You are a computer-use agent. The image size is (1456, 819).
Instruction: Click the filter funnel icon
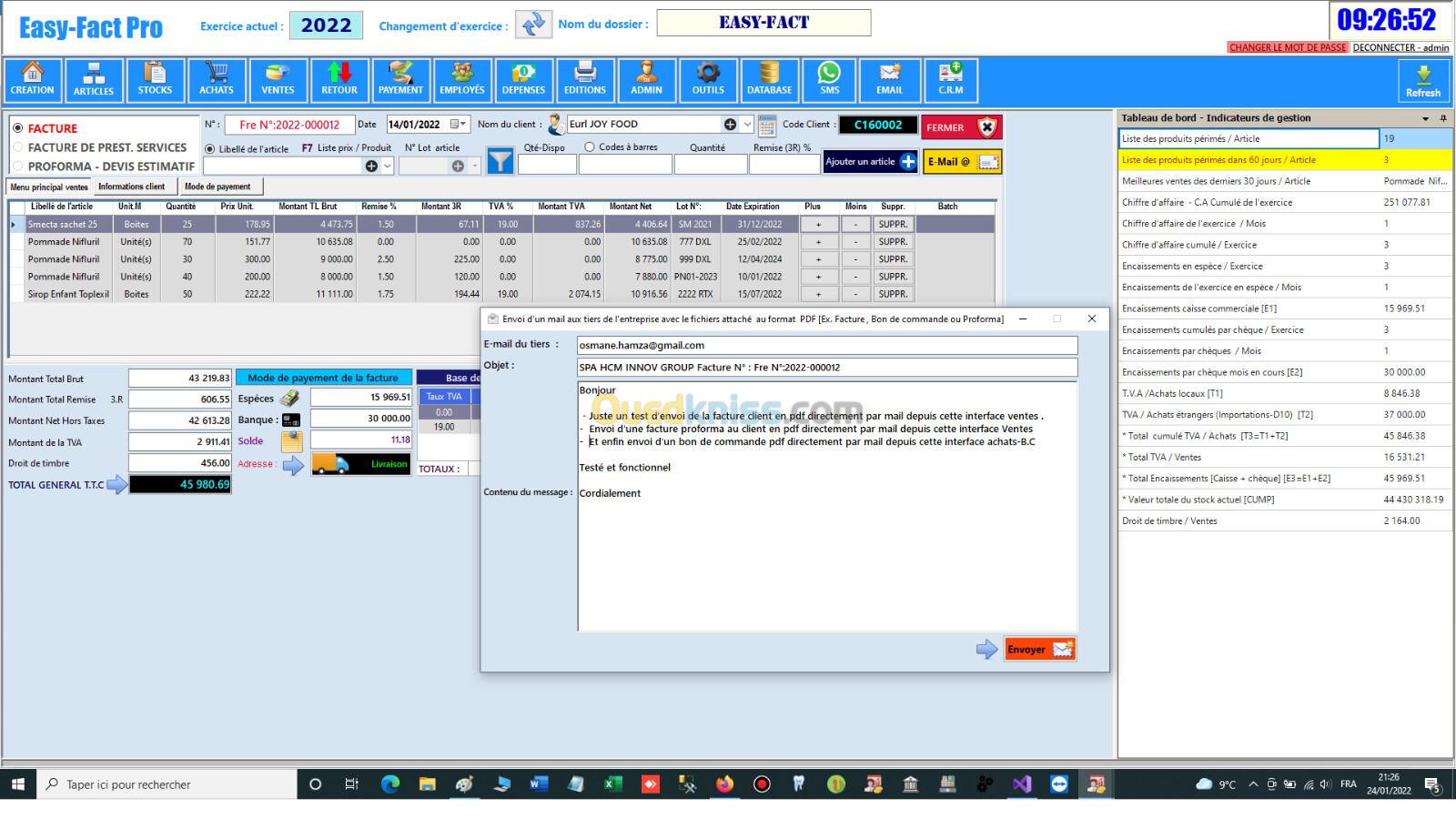pos(500,162)
